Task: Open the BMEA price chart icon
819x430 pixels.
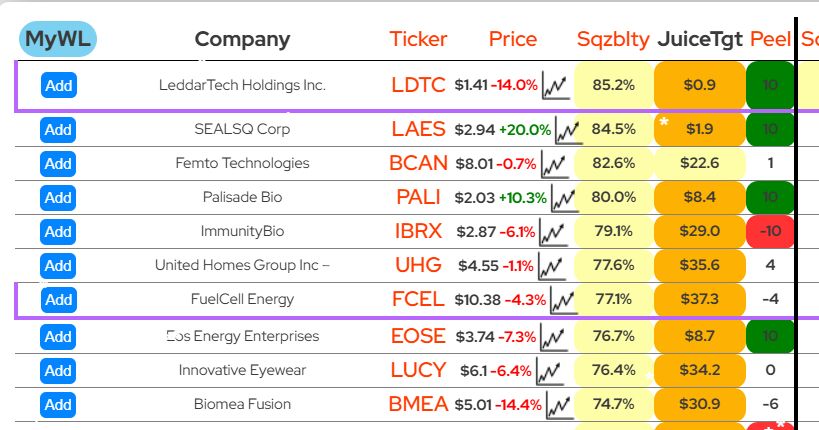Action: 560,405
